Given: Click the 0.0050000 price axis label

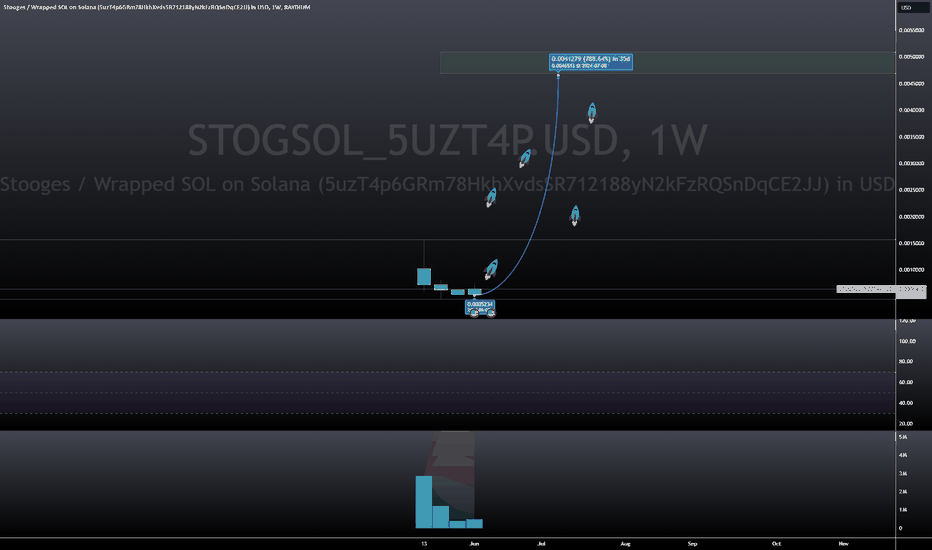Looking at the screenshot, I should 911,57.
